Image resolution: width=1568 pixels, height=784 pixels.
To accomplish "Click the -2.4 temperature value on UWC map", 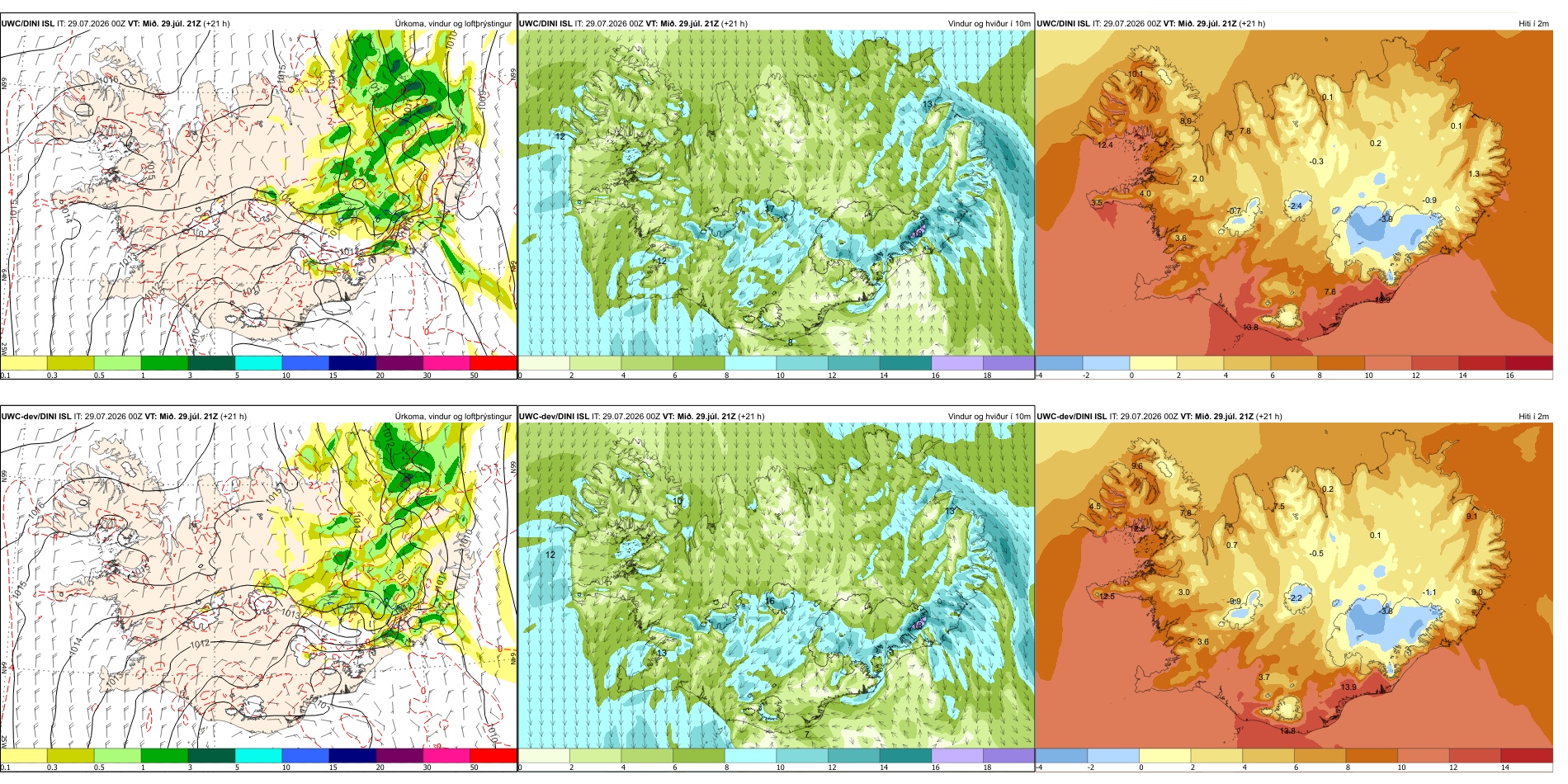I will (x=1296, y=206).
